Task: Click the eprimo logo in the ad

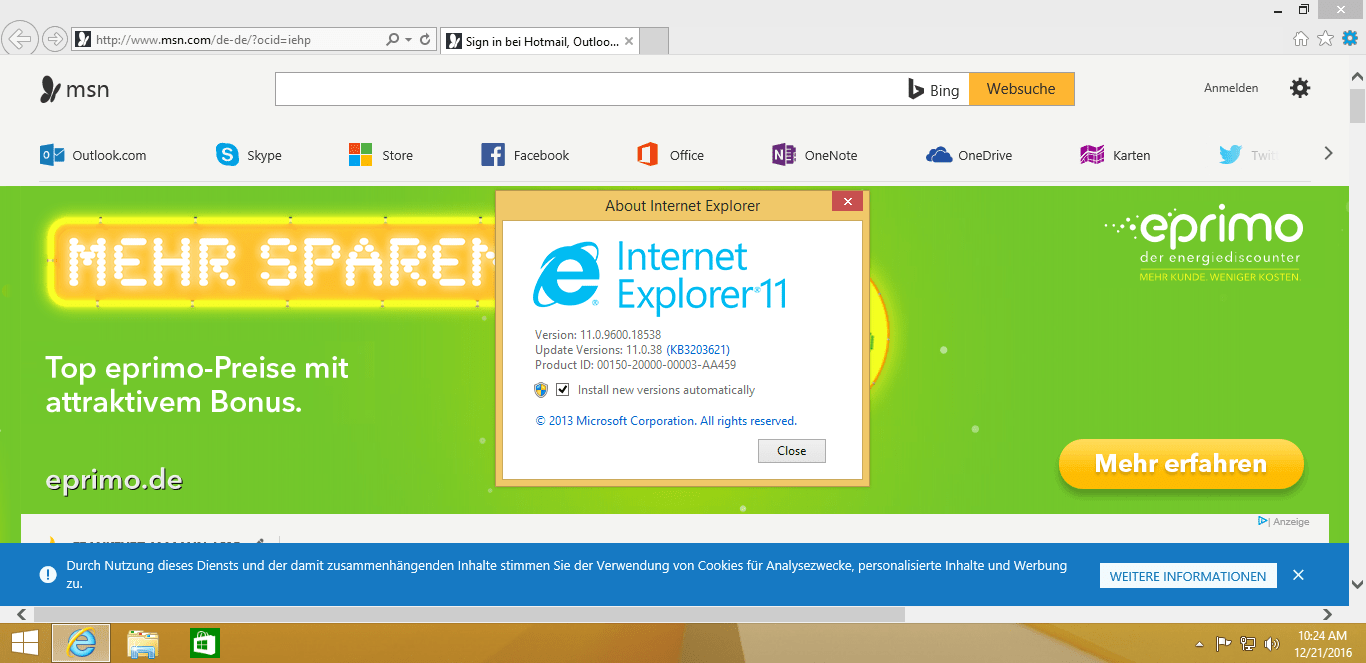Action: 1204,245
